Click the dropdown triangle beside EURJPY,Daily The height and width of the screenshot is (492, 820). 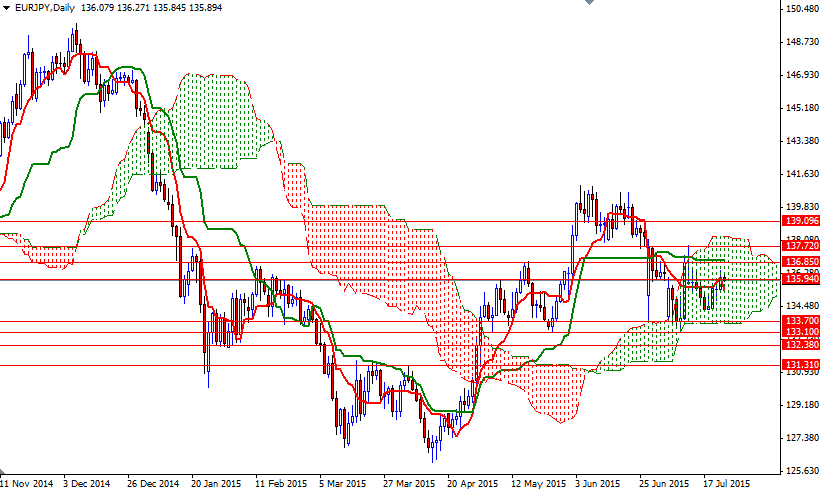[6, 8]
